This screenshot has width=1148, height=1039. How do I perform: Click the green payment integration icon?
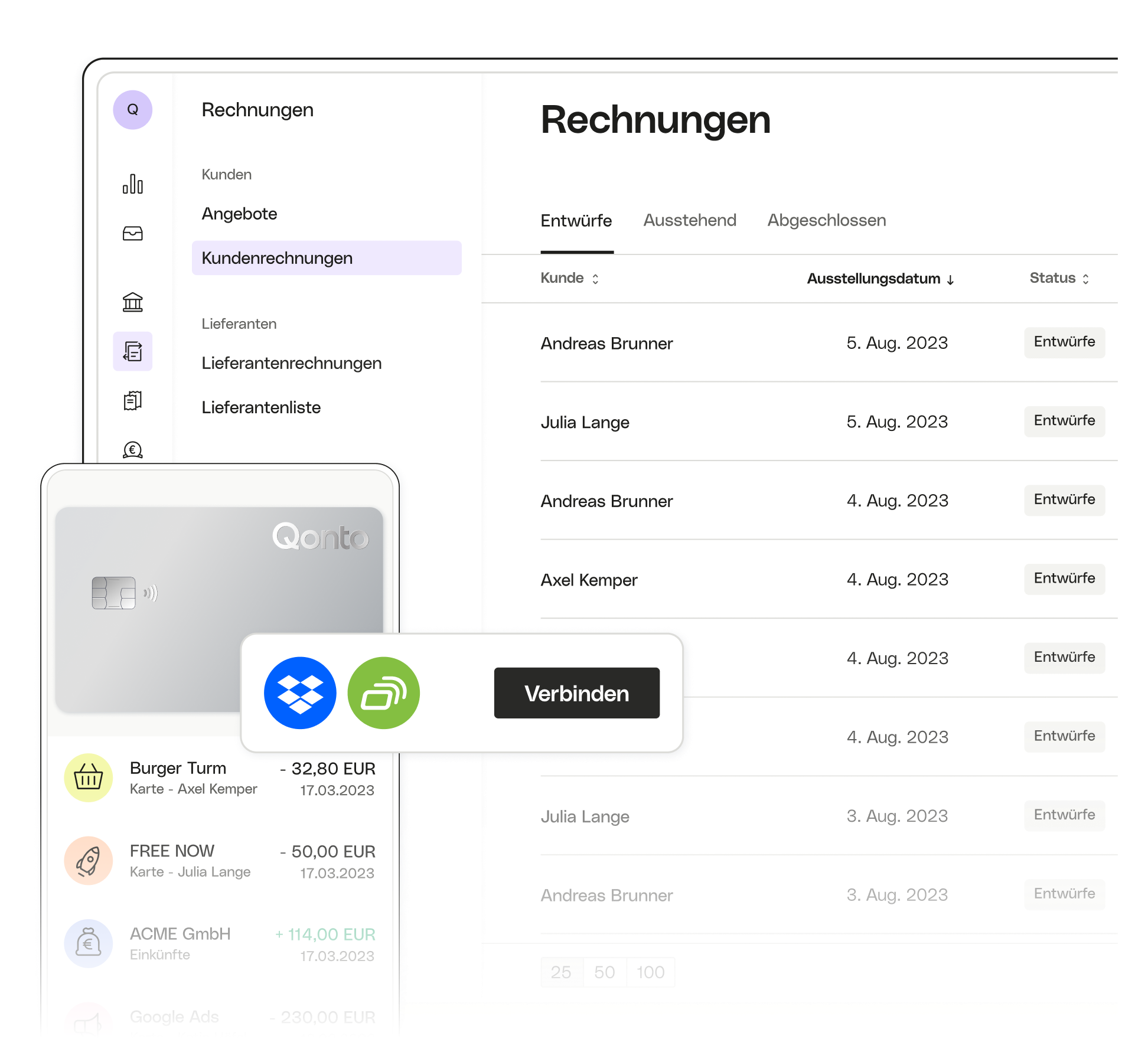click(384, 693)
